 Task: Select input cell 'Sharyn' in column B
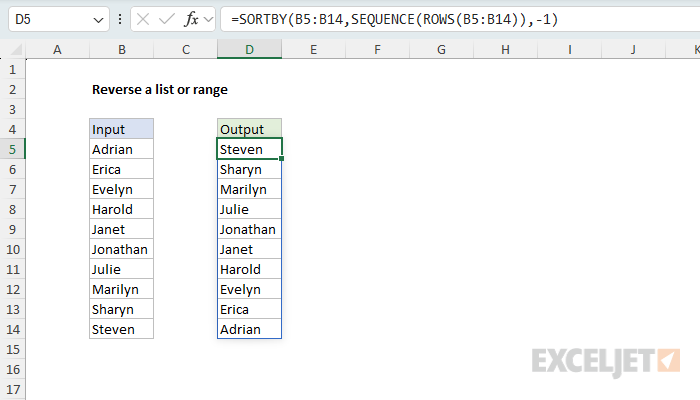point(121,309)
